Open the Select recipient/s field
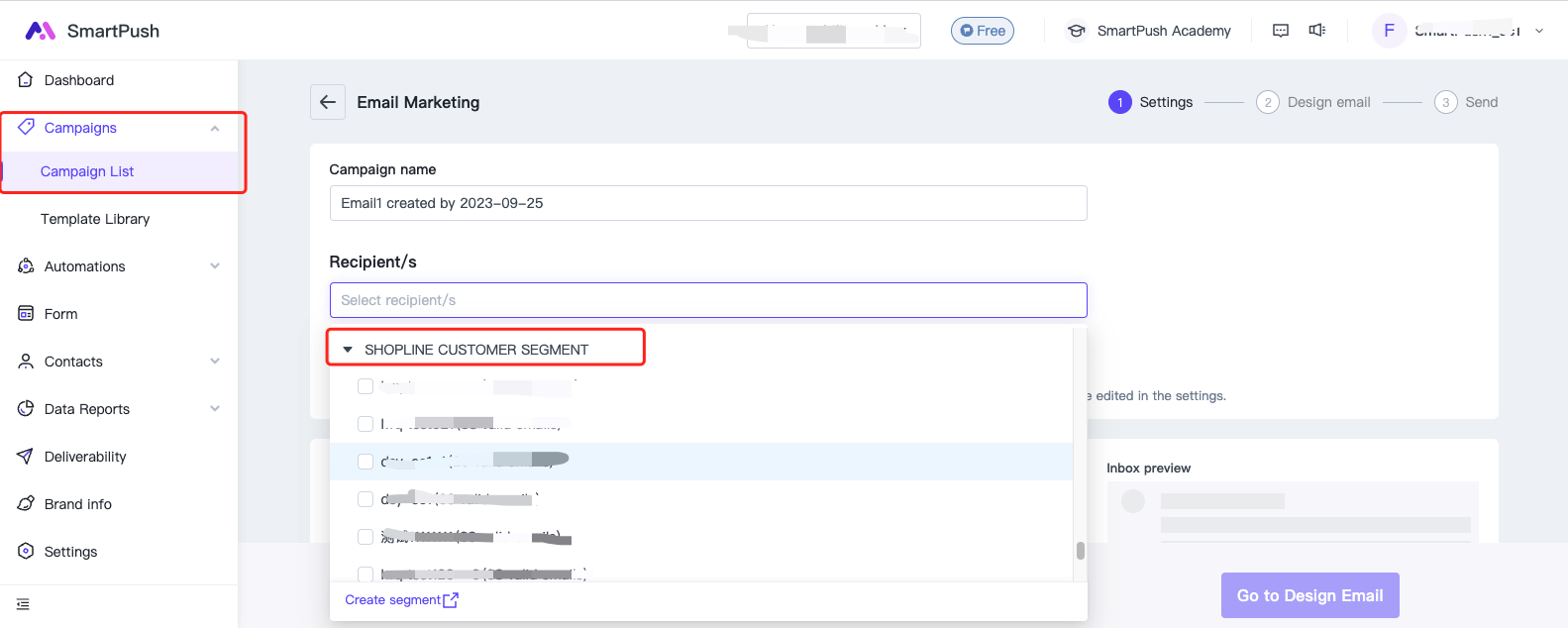Image resolution: width=1568 pixels, height=628 pixels. (708, 300)
